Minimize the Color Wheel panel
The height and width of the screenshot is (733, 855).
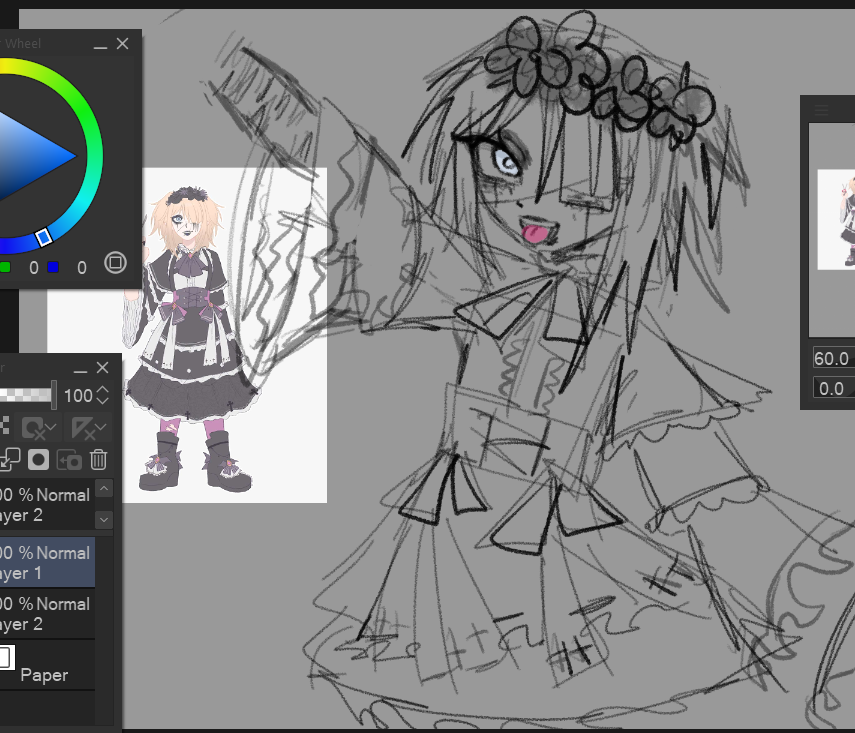pyautogui.click(x=100, y=44)
